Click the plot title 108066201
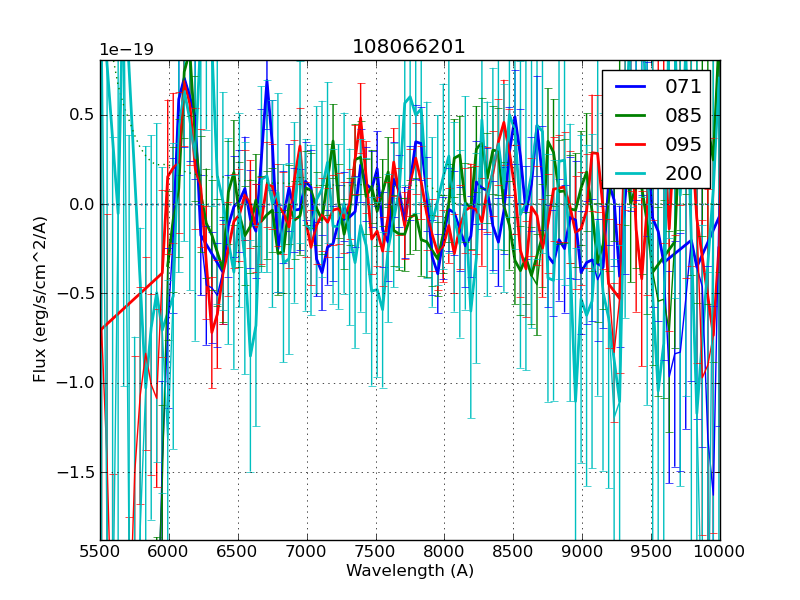This screenshot has width=800, height=600. click(x=409, y=47)
